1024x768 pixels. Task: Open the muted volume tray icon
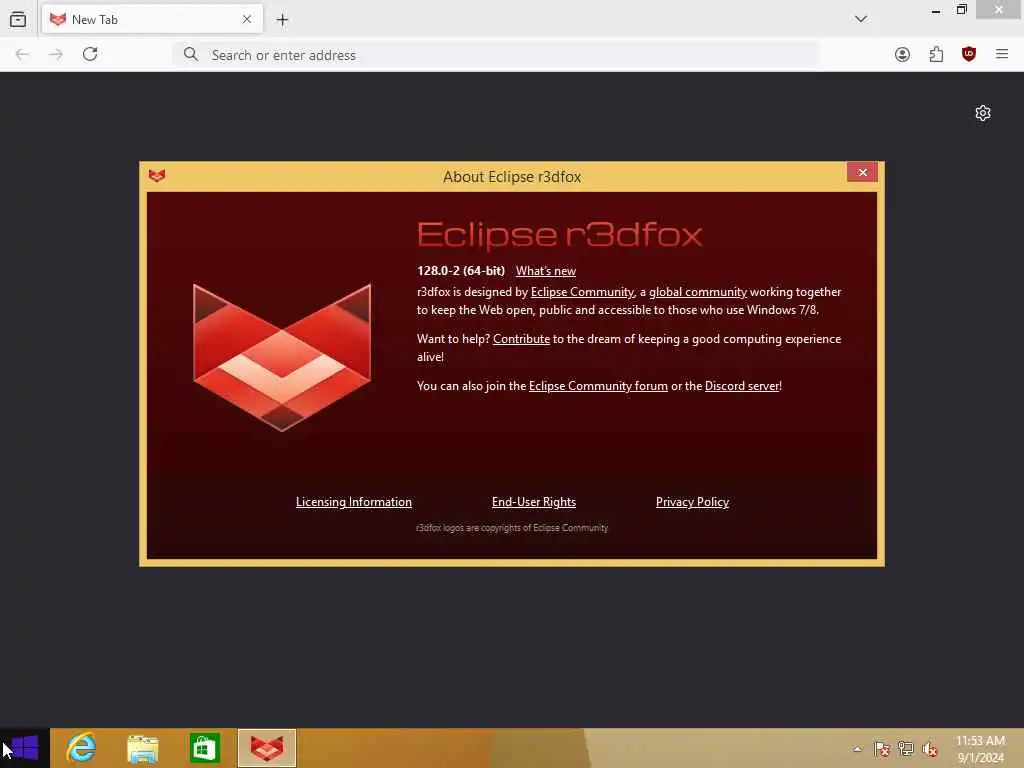(x=929, y=748)
